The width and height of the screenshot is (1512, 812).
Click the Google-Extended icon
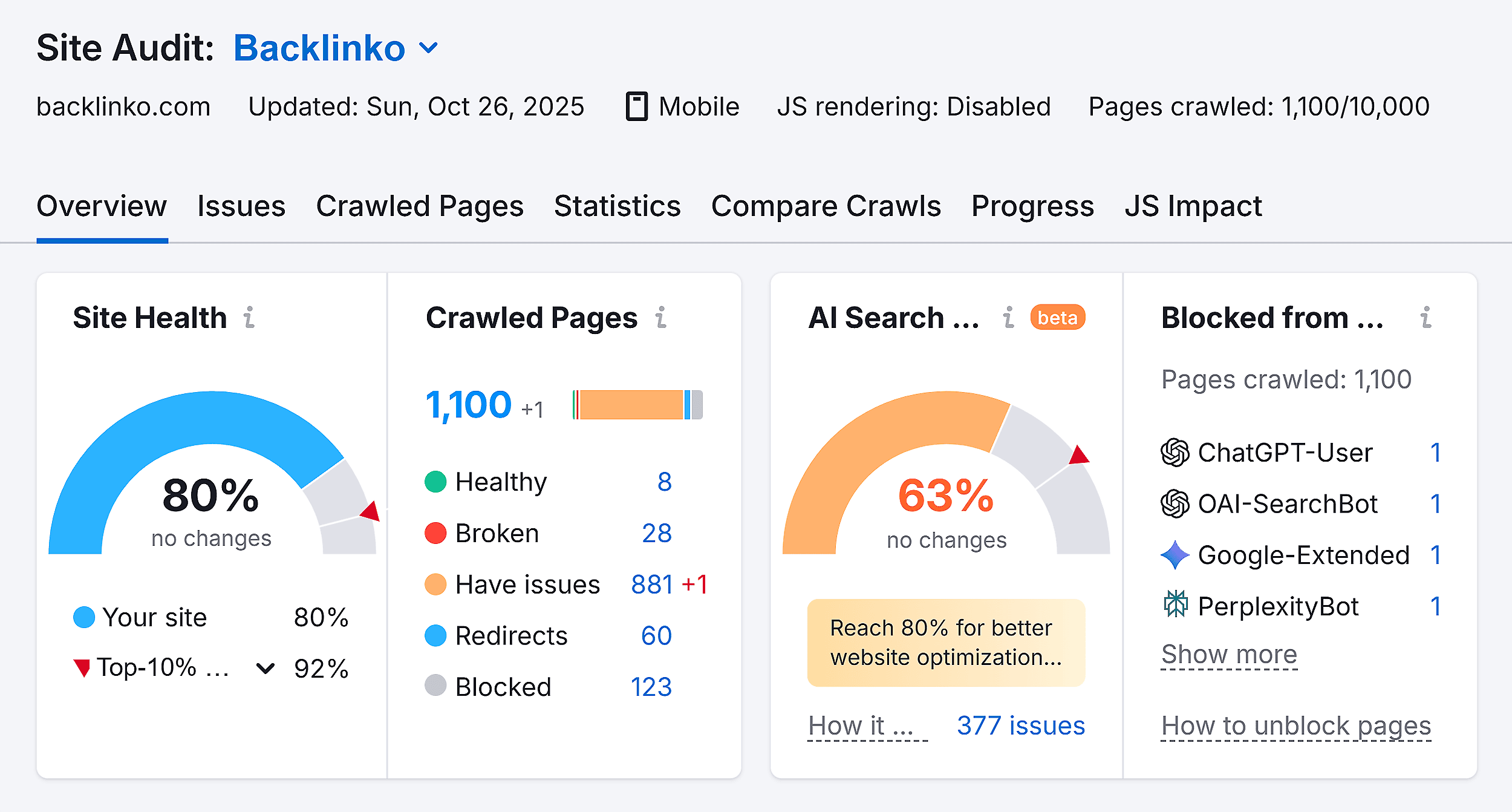tap(1176, 554)
